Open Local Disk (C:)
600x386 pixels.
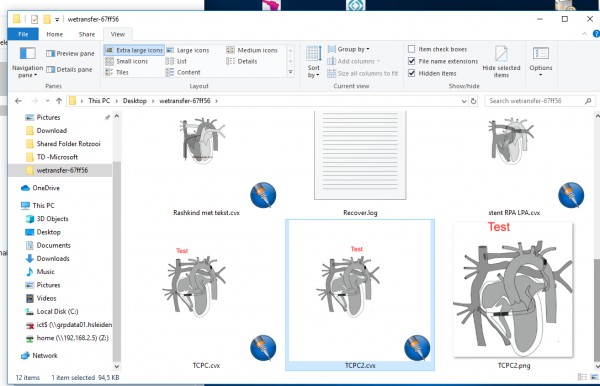(57, 311)
